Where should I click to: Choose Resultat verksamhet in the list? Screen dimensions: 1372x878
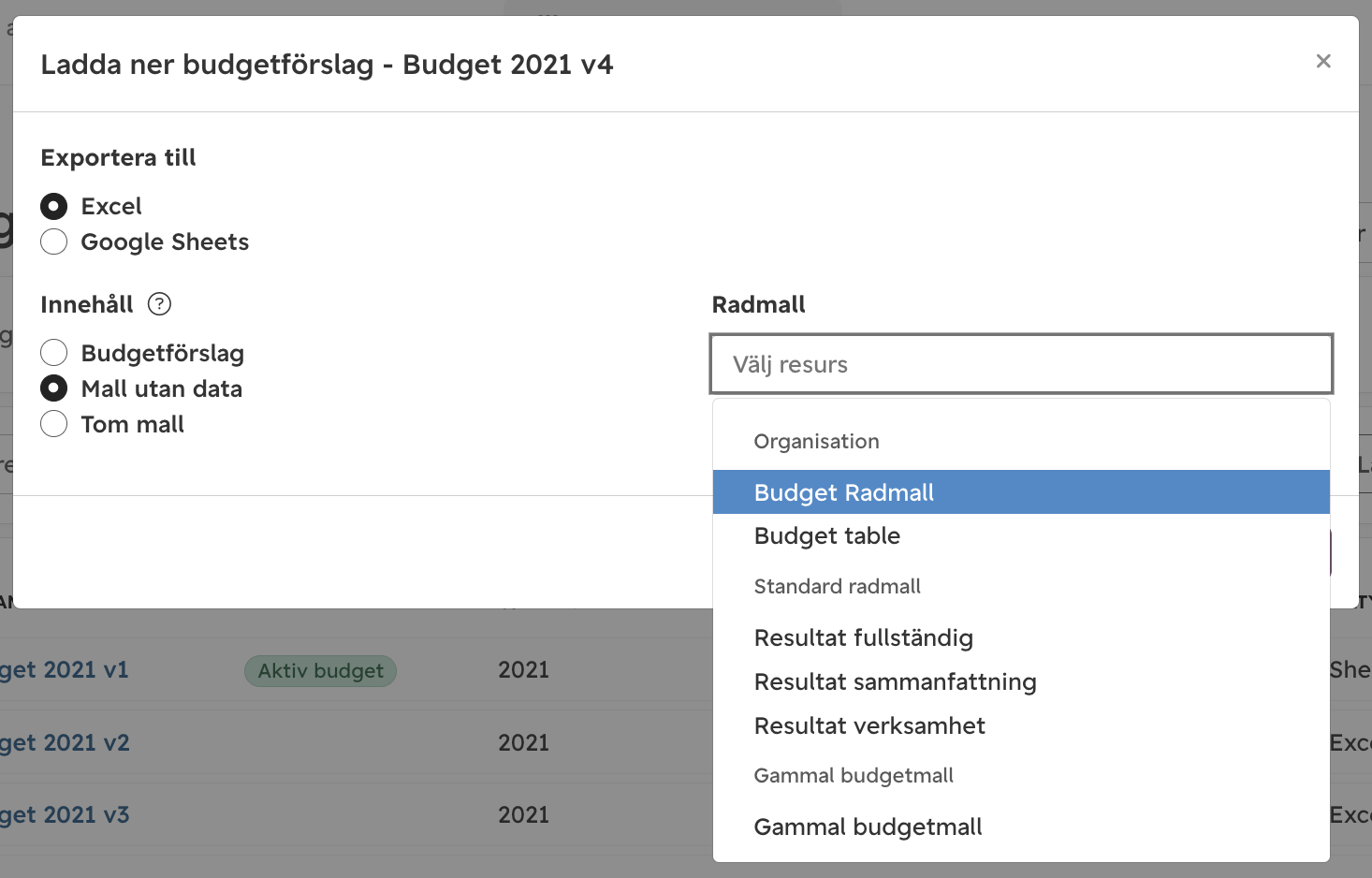(1021, 725)
